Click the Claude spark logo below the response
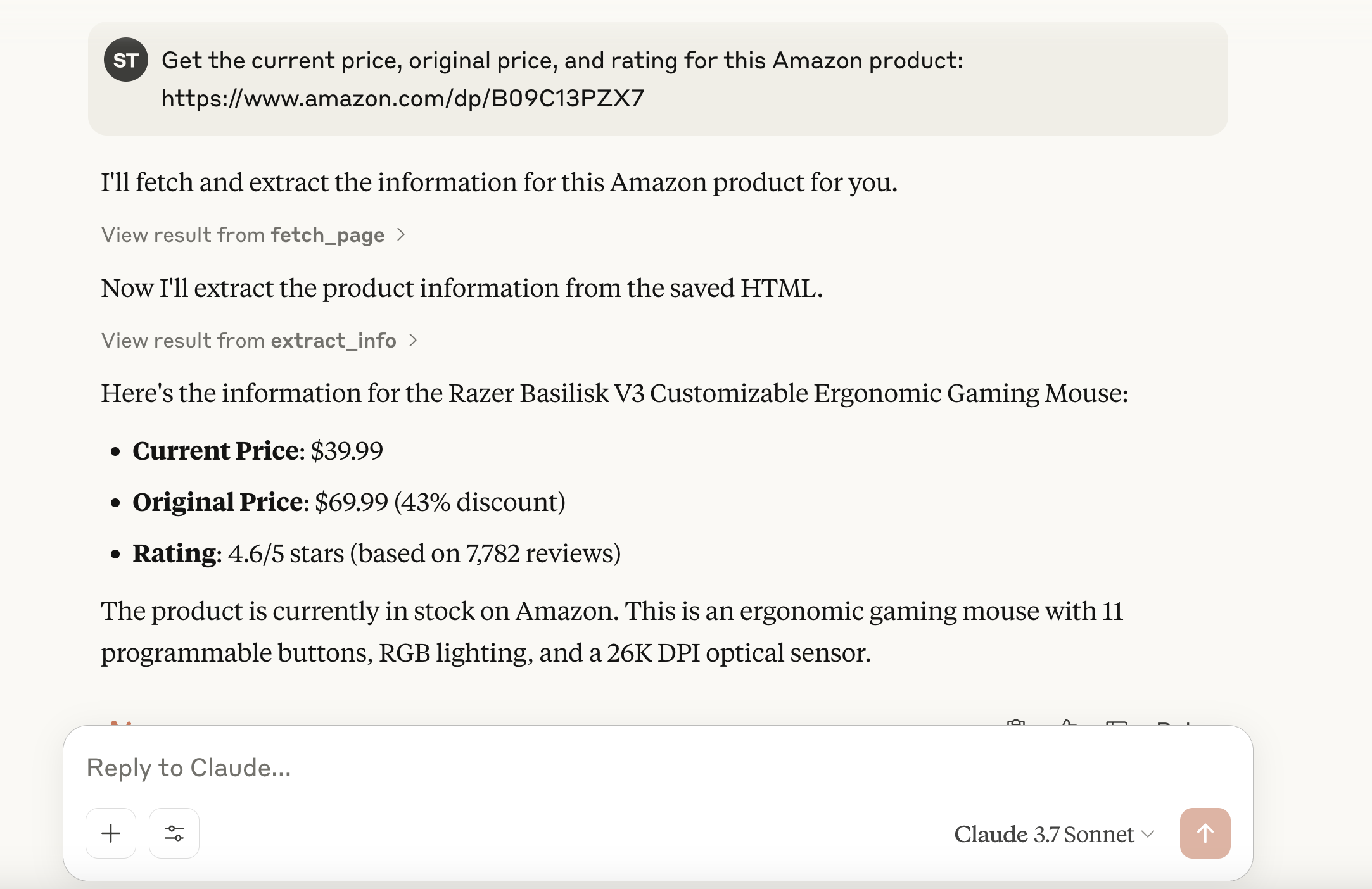The width and height of the screenshot is (1372, 889). tap(120, 723)
